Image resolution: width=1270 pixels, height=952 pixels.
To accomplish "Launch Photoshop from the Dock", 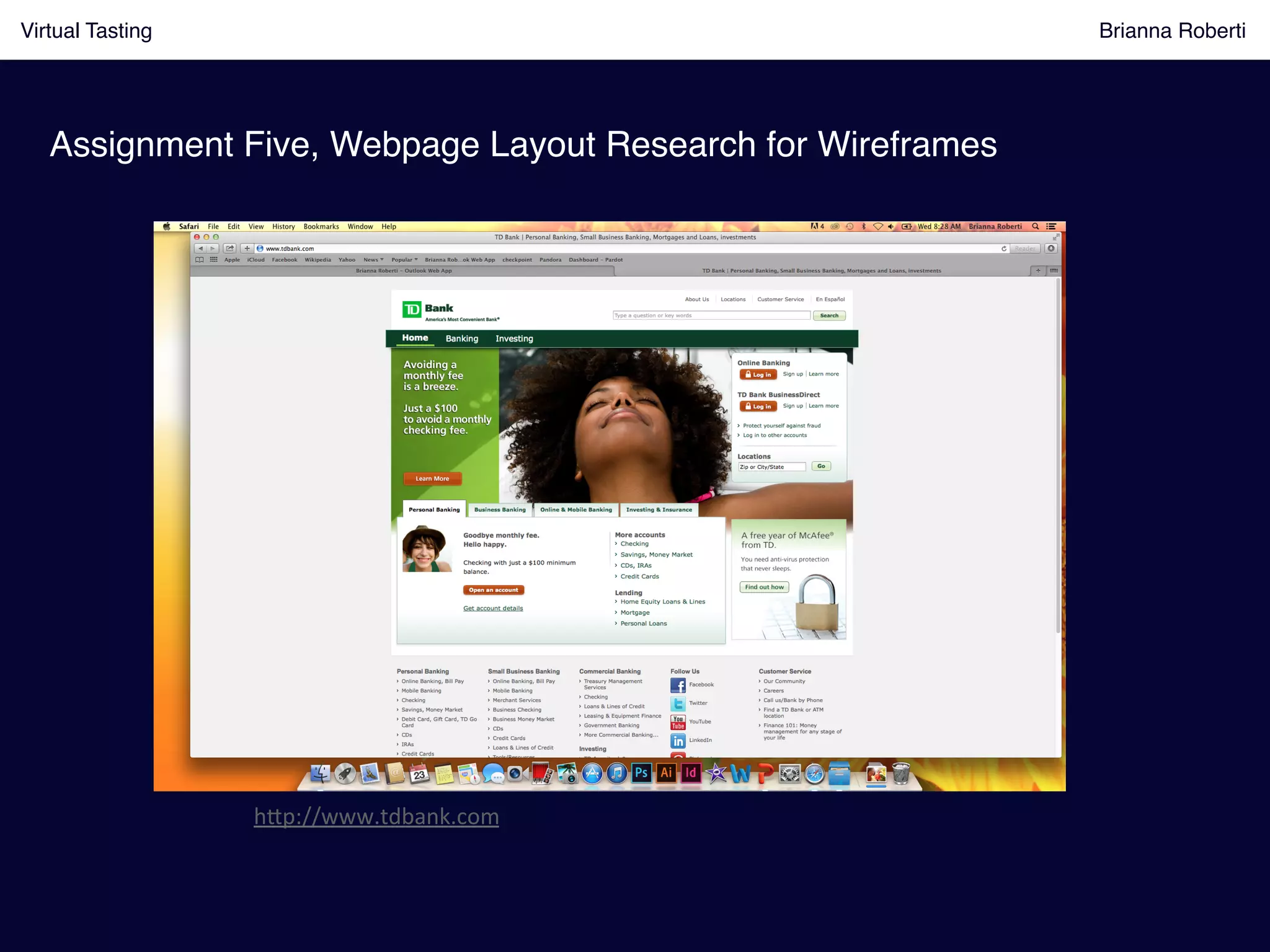I will tap(641, 773).
